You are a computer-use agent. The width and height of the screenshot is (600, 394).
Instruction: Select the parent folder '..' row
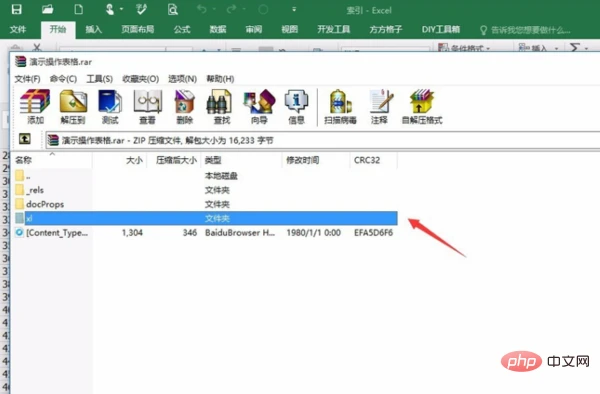pyautogui.click(x=205, y=176)
